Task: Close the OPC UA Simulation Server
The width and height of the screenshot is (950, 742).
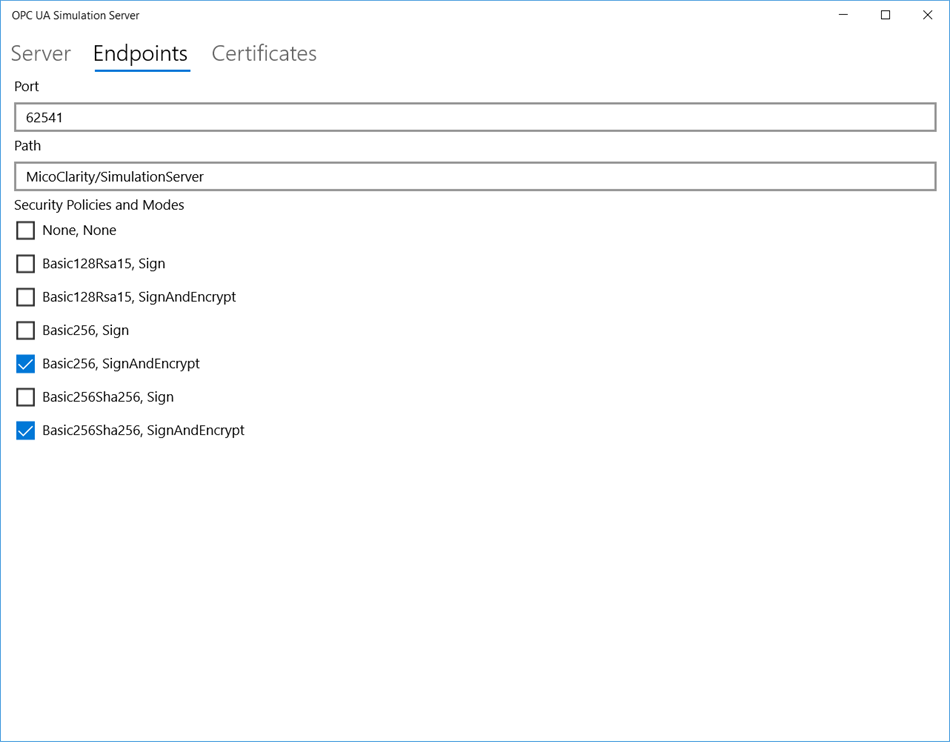Action: (927, 15)
